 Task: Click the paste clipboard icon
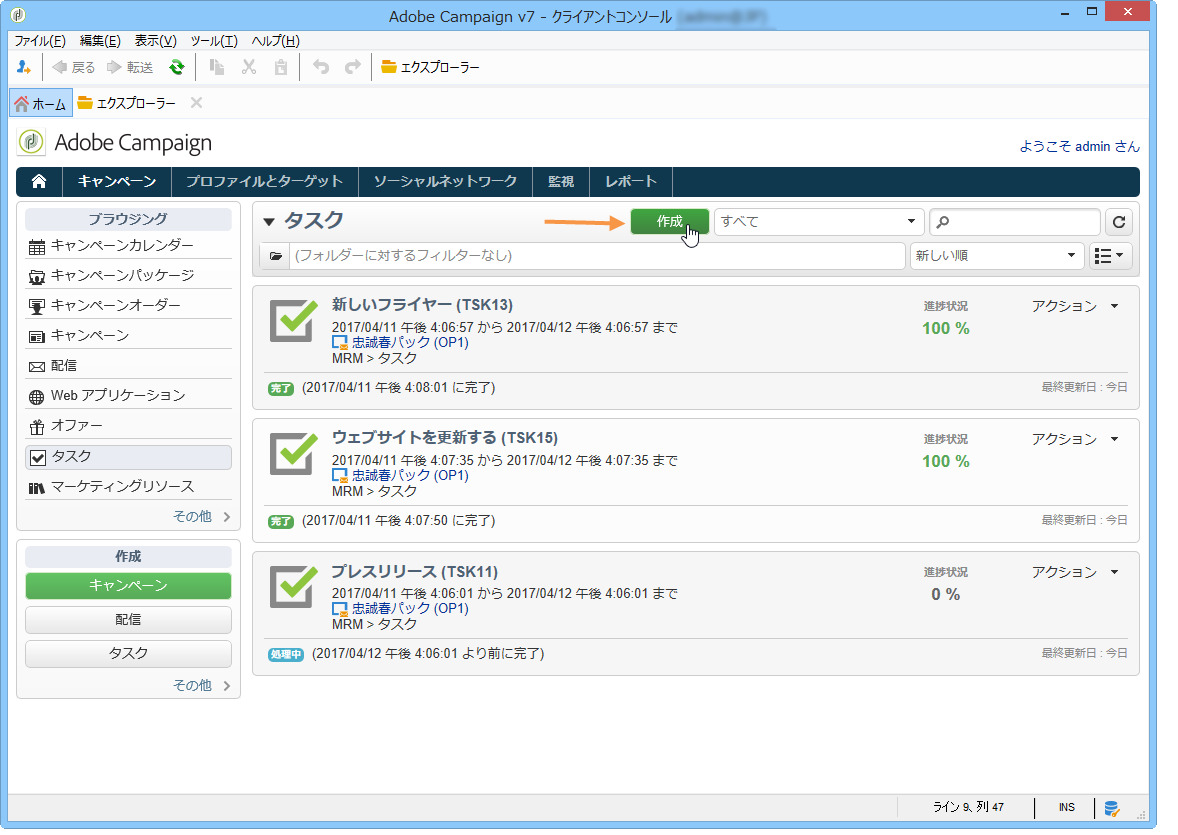tap(280, 68)
